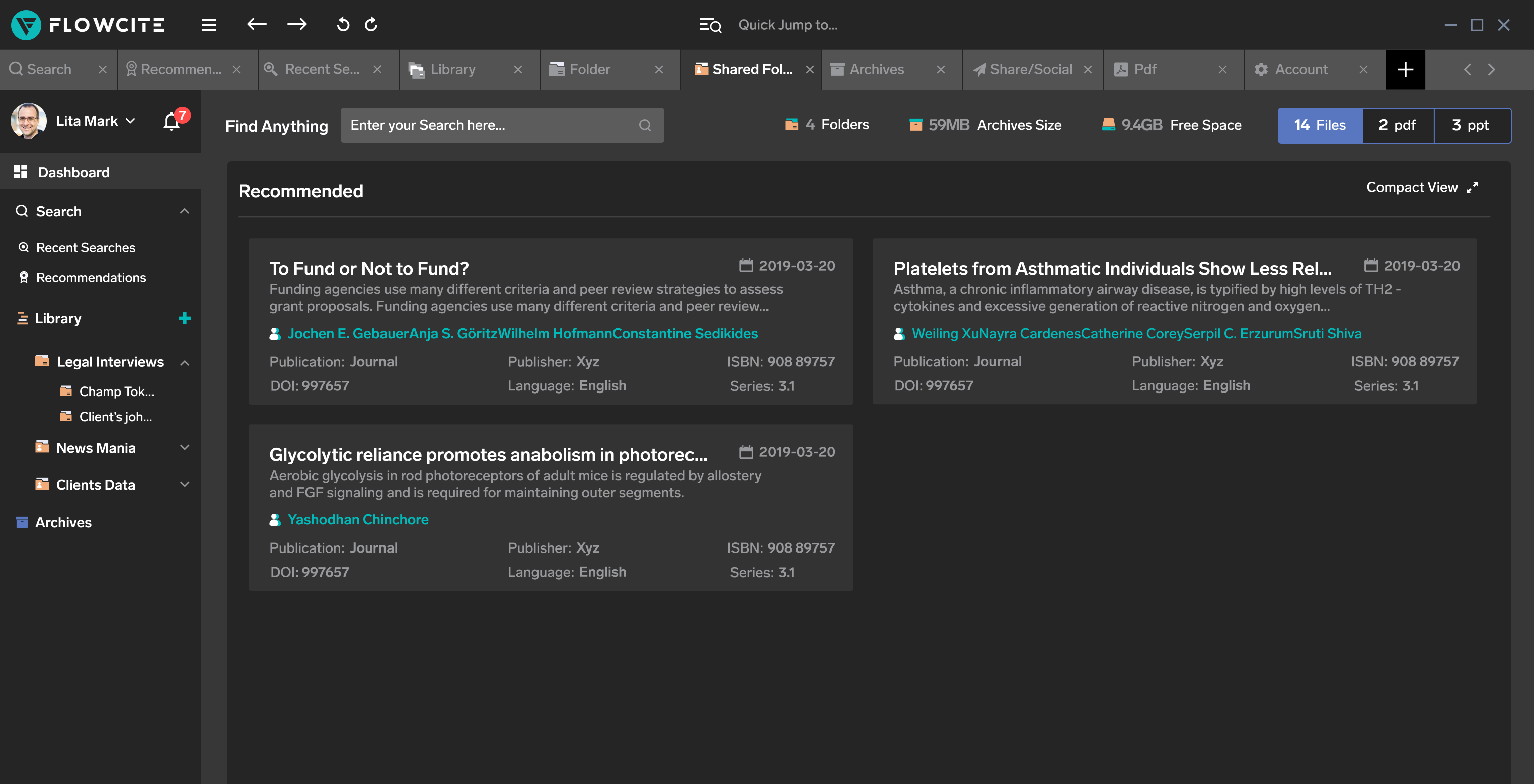Click the back navigation arrow
The height and width of the screenshot is (784, 1534).
(257, 25)
